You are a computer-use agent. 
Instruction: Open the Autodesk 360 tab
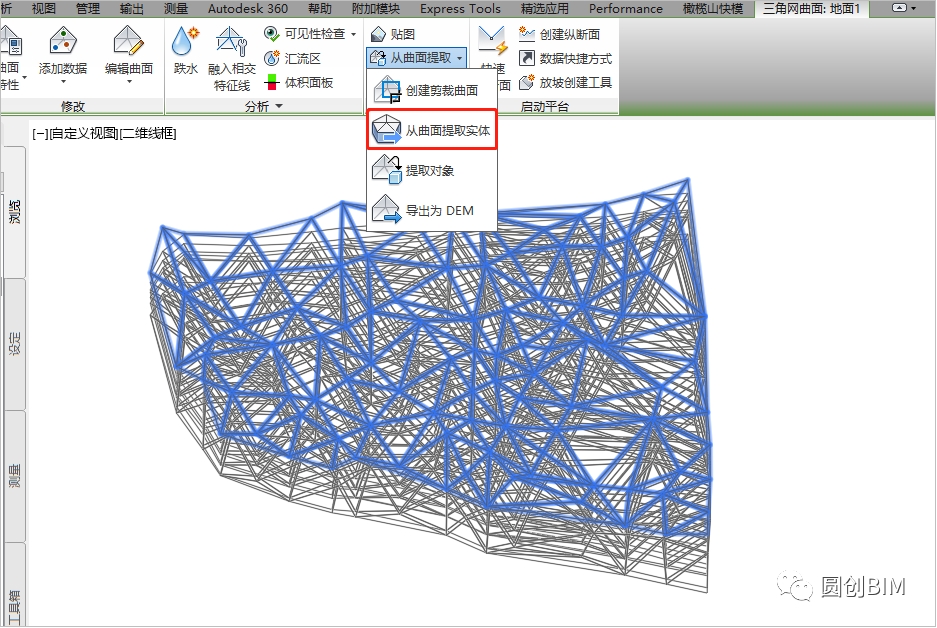point(248,8)
